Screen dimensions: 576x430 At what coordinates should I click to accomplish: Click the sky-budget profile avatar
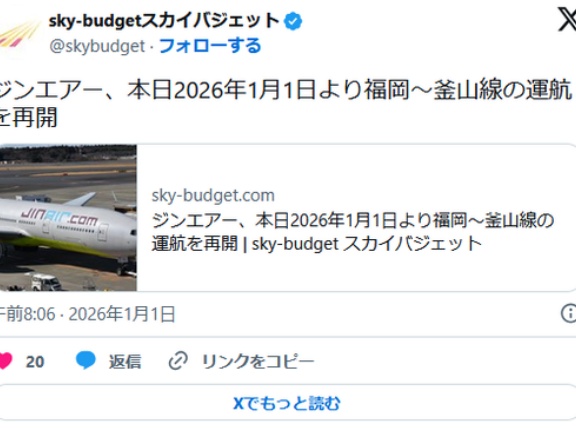[18, 37]
